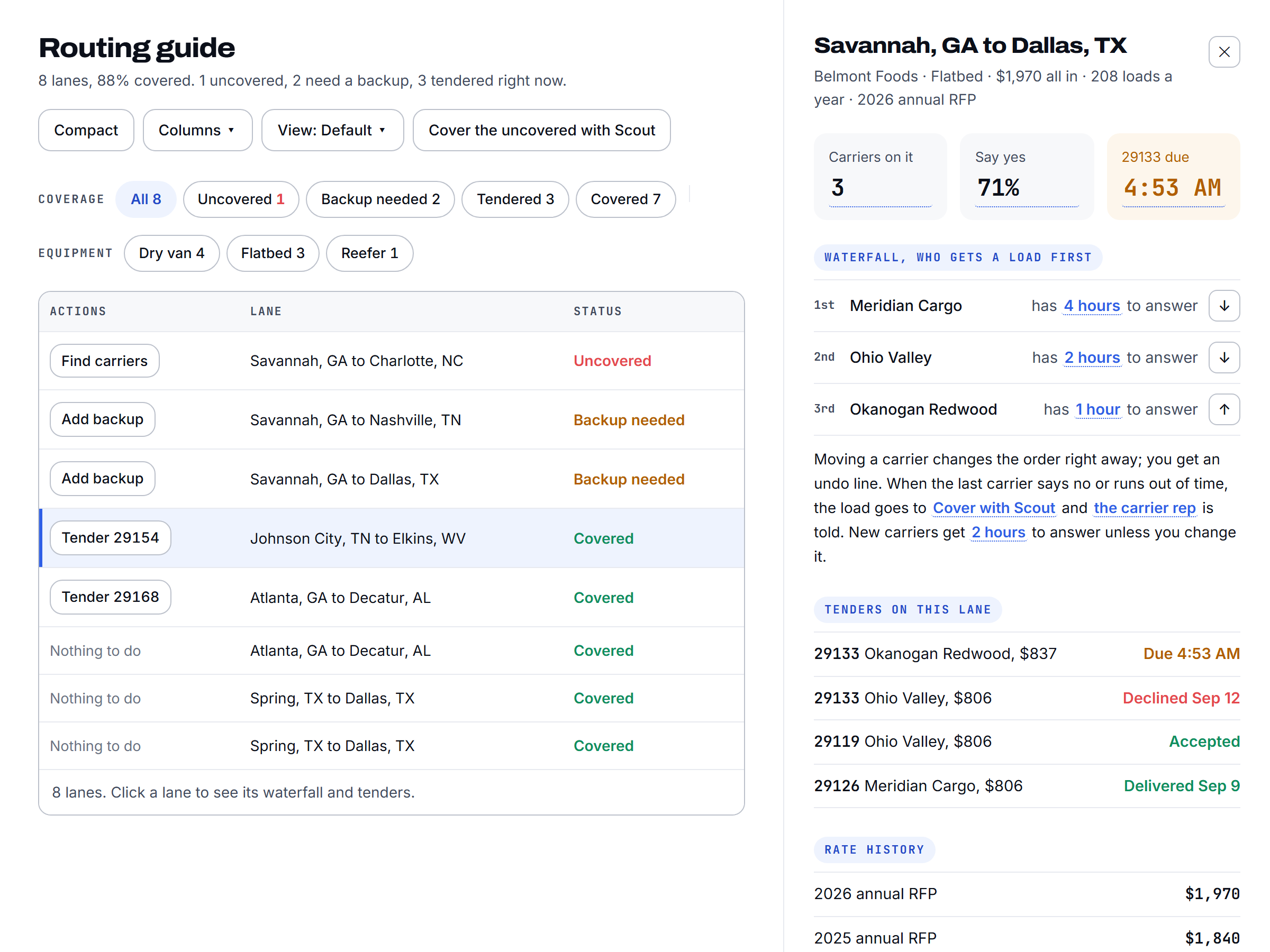Filter by Uncovered 1 lanes

(x=241, y=199)
